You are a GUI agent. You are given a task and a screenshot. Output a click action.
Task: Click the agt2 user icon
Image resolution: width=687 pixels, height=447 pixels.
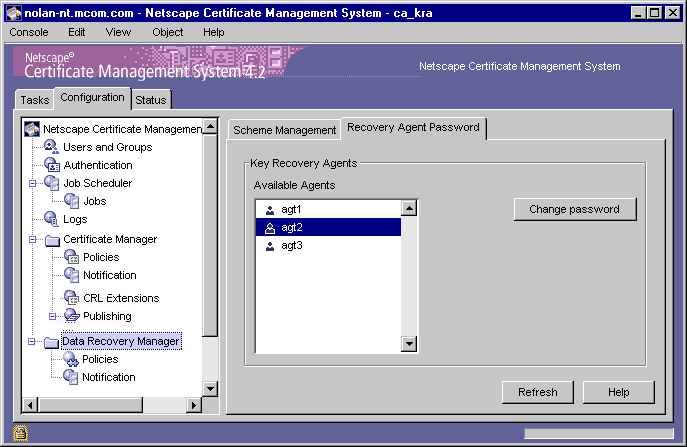[270, 228]
